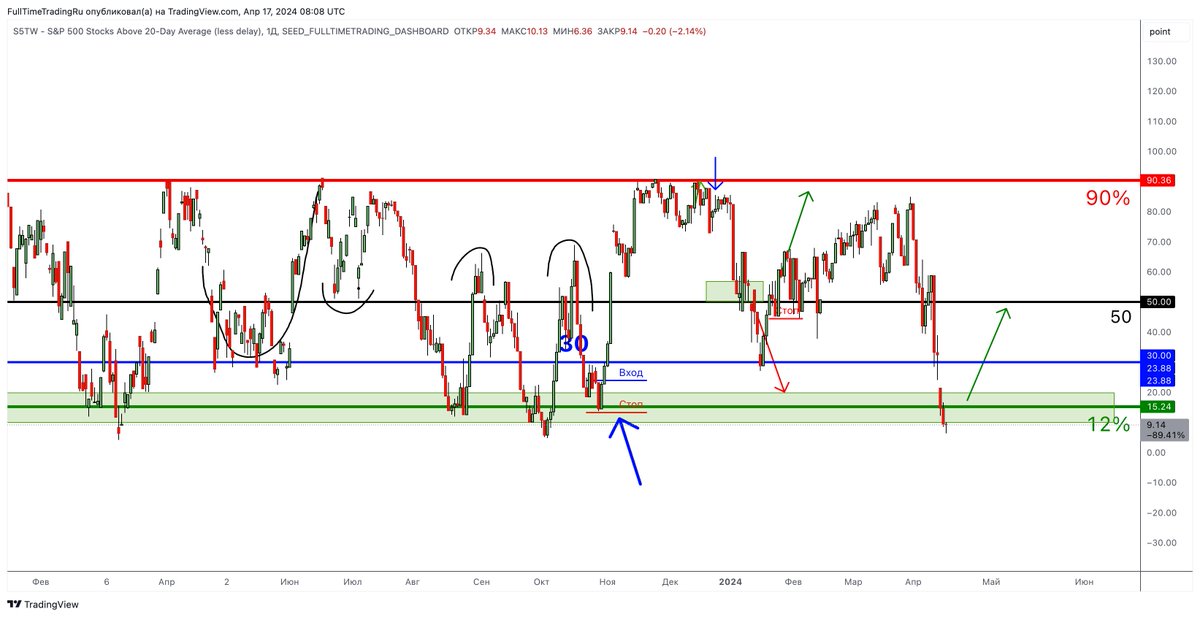The width and height of the screenshot is (1200, 617).
Task: Select the black 50.00 price label
Action: tap(1160, 301)
